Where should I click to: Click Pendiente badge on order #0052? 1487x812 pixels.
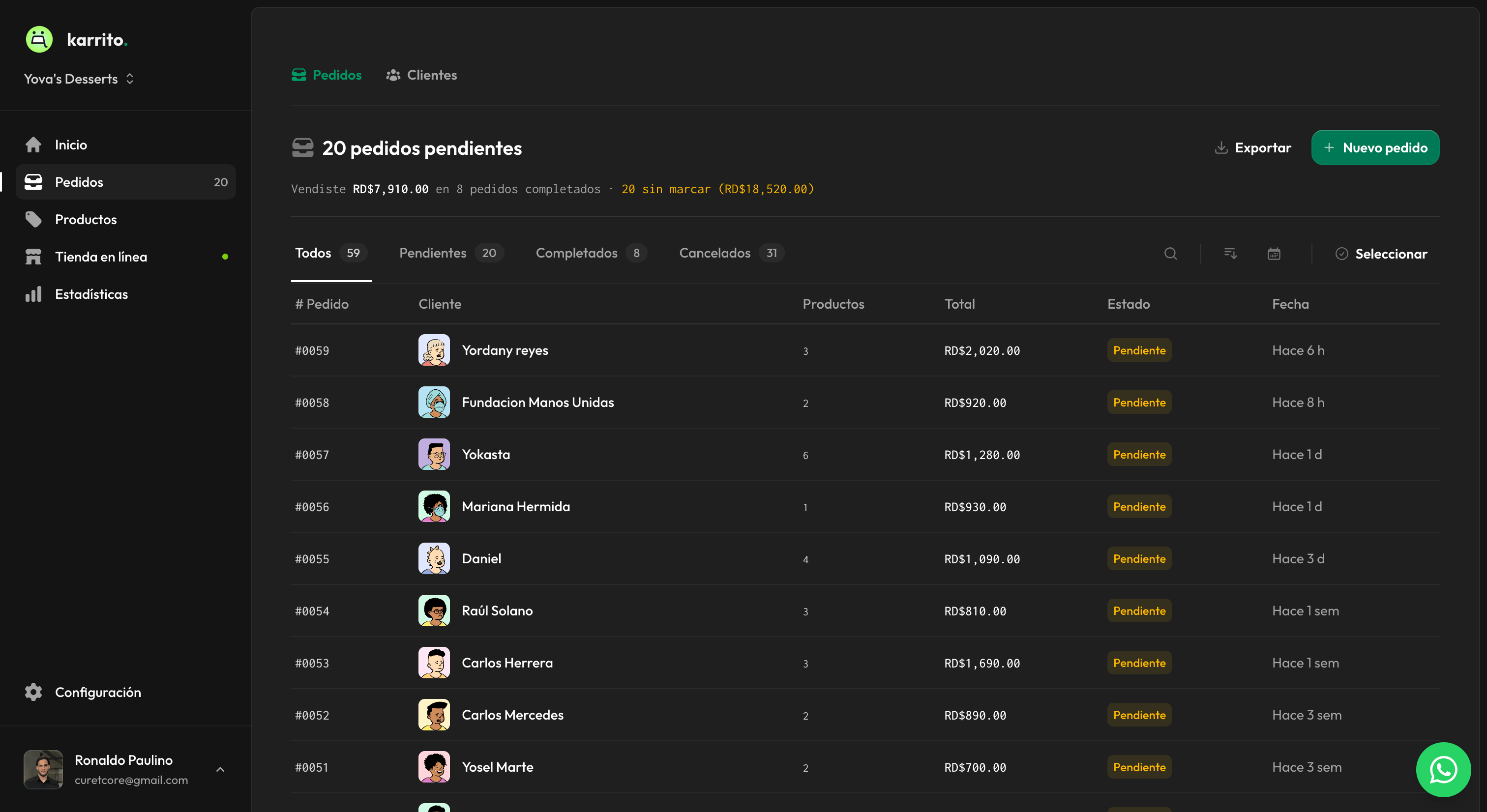pos(1139,715)
